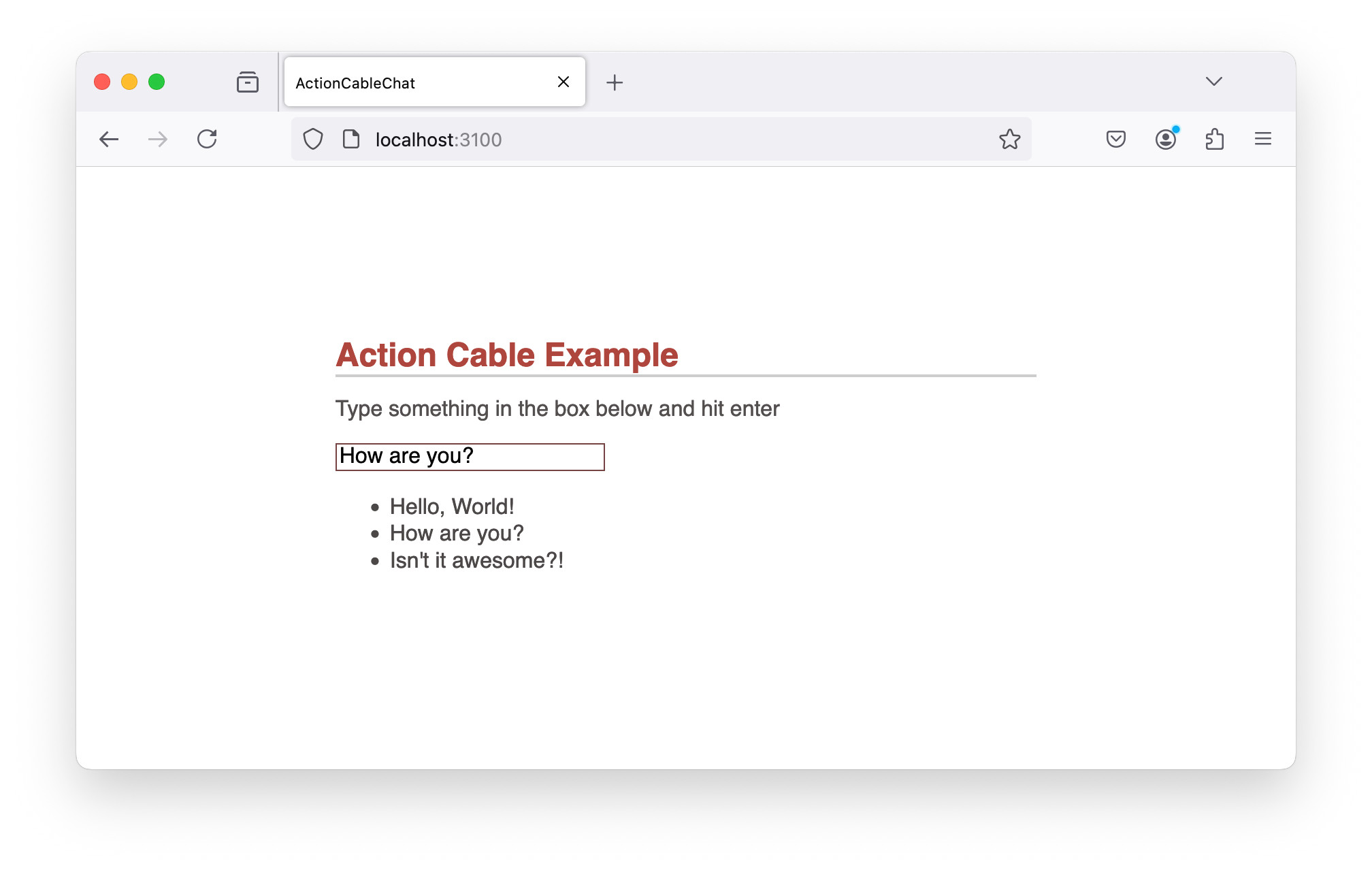This screenshot has height=870, width=1372.
Task: Open the extensions puzzle-piece icon
Action: click(1215, 139)
